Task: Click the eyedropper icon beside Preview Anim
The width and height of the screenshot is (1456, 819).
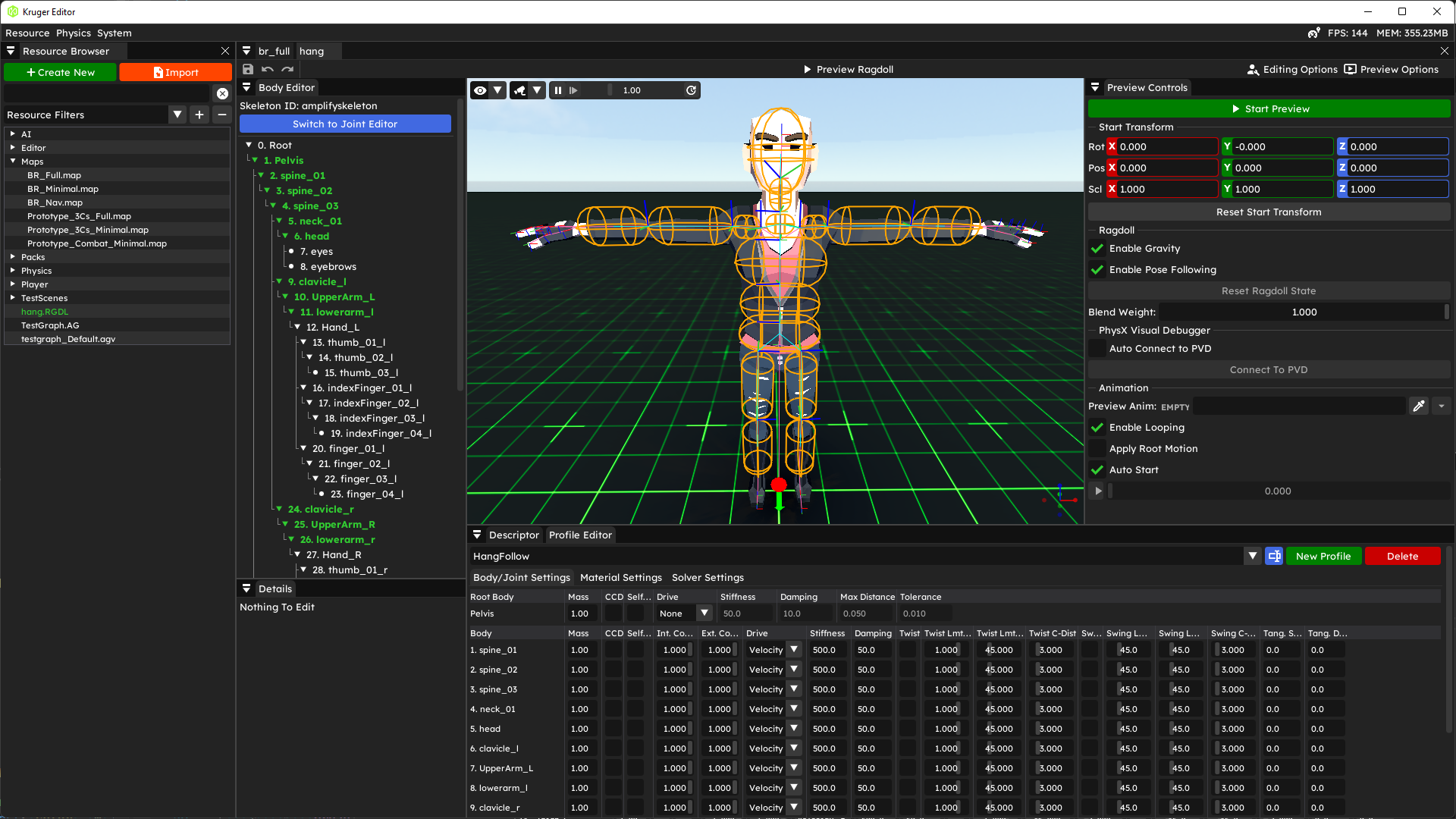Action: [x=1418, y=406]
